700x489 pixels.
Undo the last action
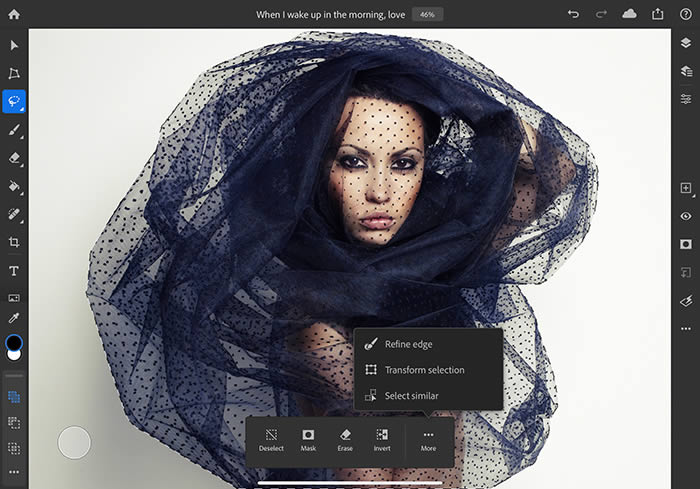[x=573, y=15]
